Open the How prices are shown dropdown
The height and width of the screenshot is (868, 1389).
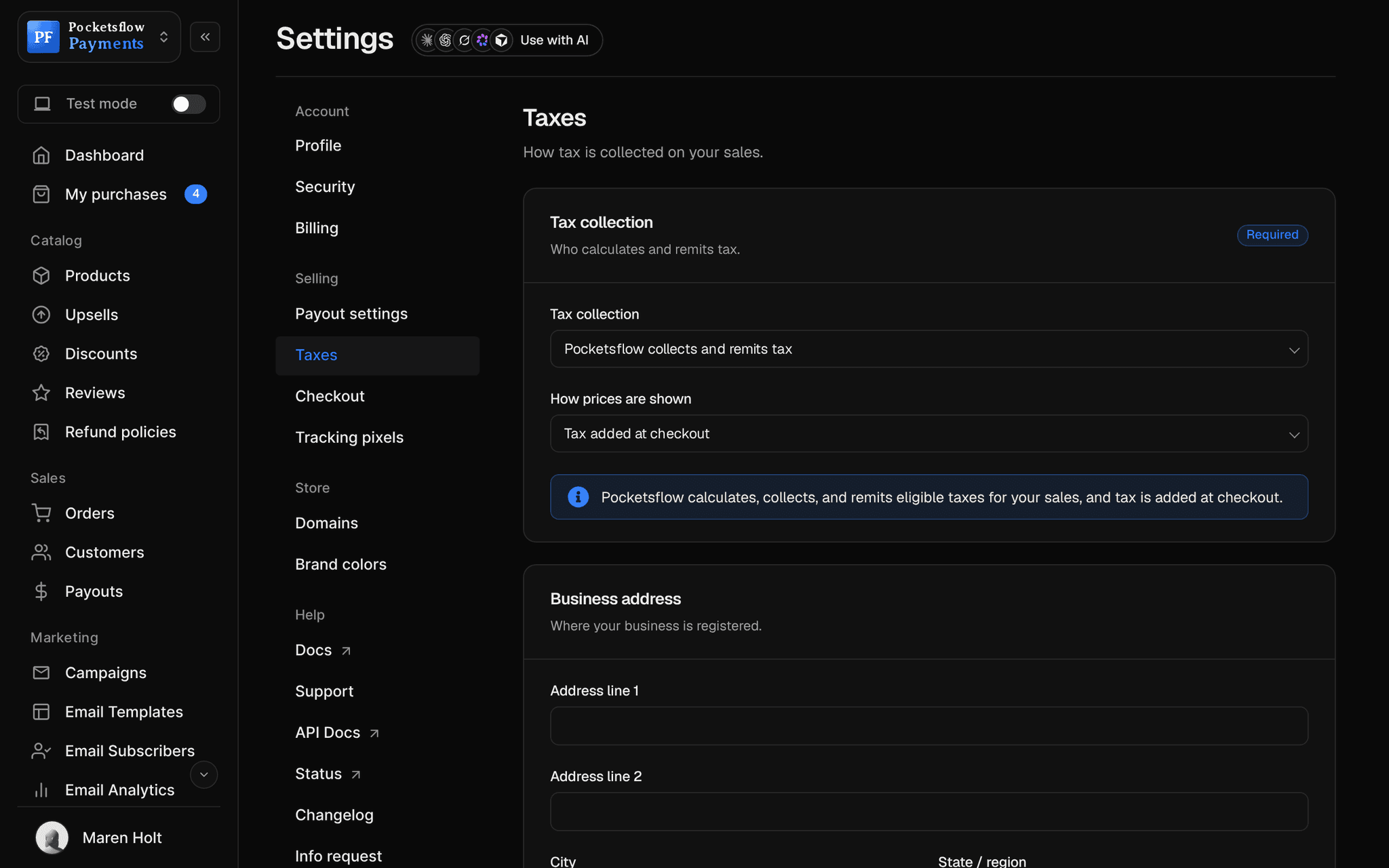pyautogui.click(x=929, y=434)
